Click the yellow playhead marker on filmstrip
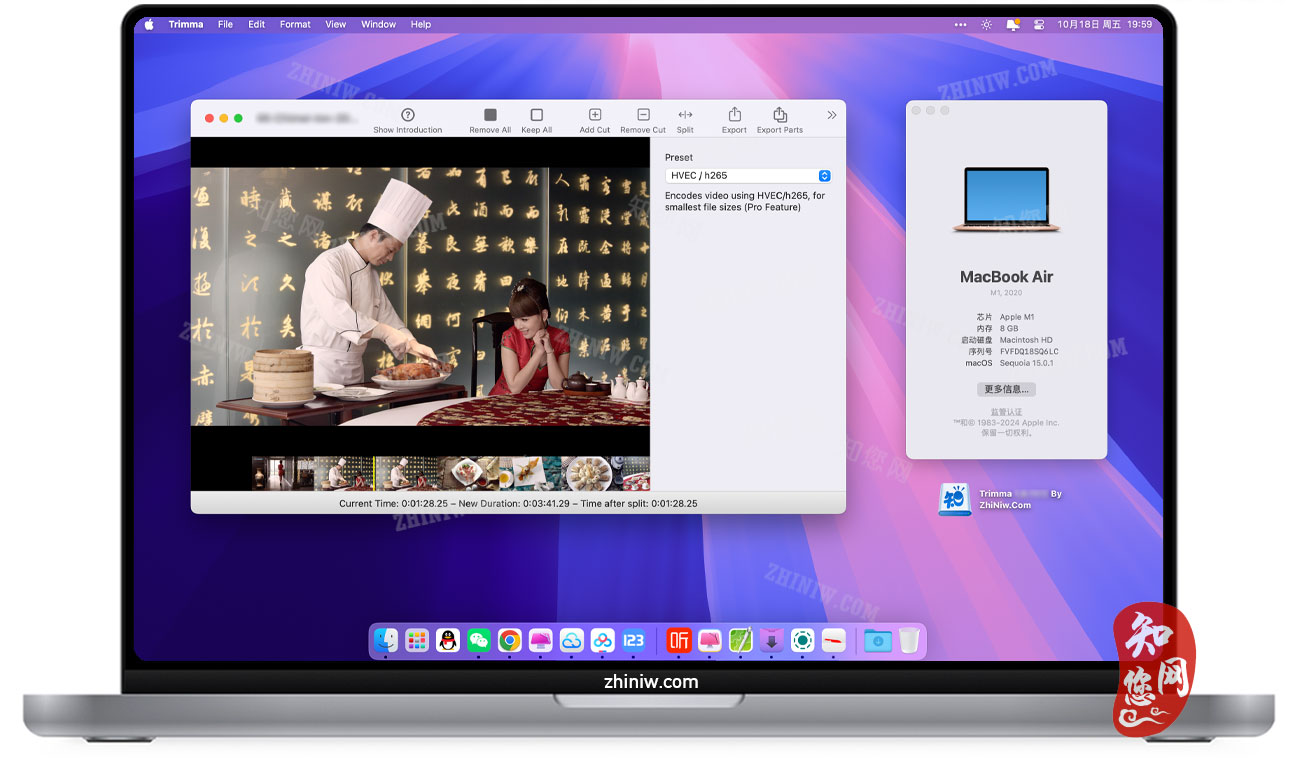 coord(374,473)
